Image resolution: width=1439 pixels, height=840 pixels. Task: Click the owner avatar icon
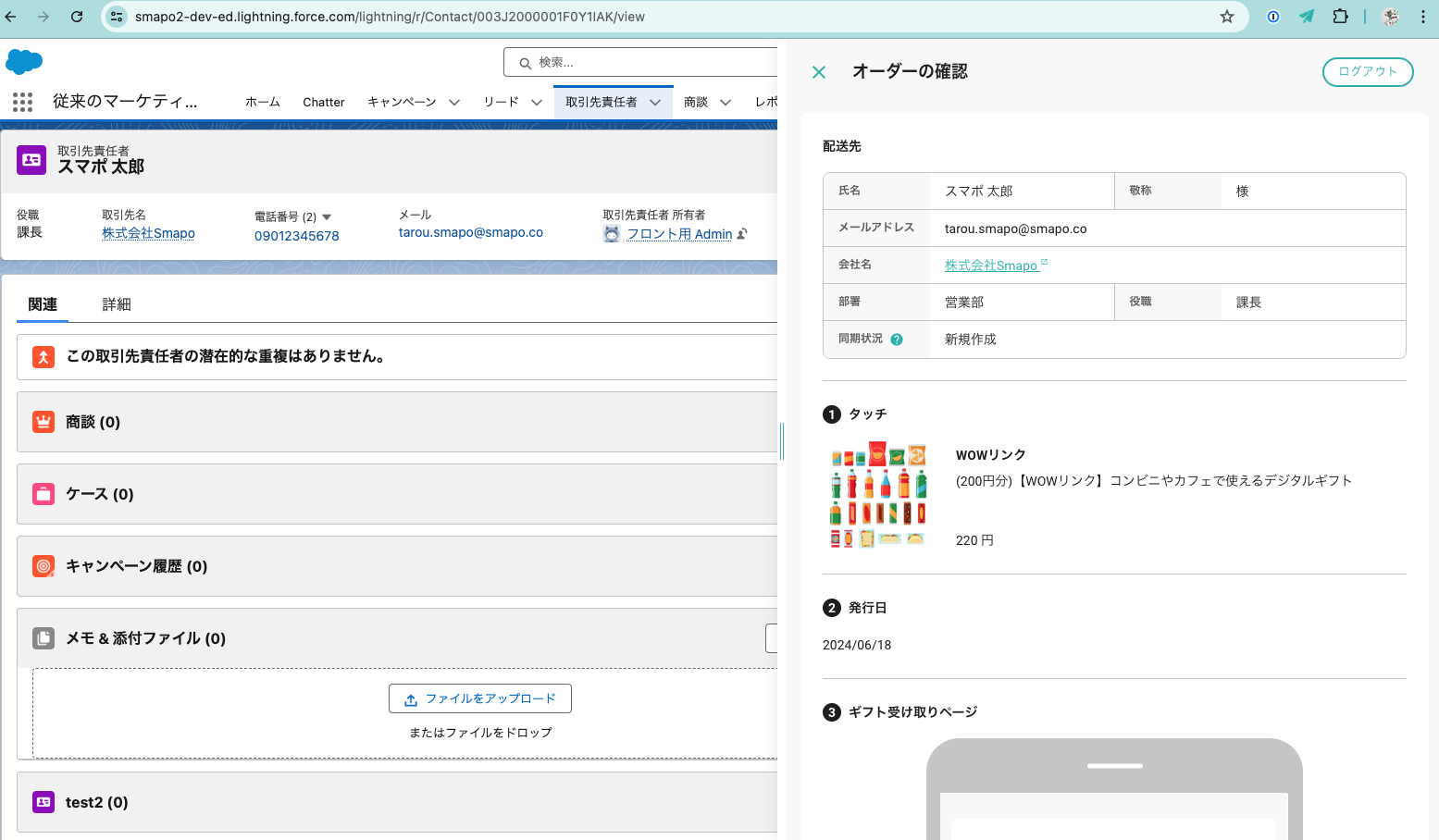[x=612, y=234]
